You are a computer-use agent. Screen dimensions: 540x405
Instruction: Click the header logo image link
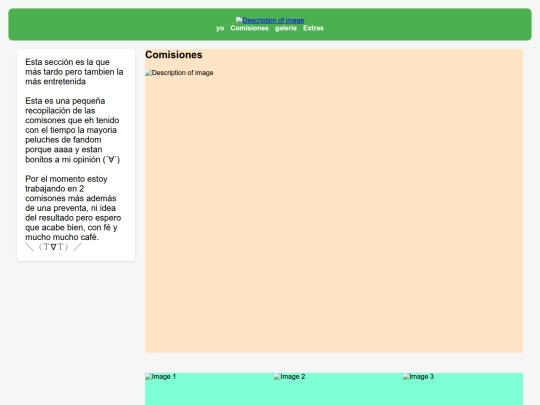pyautogui.click(x=270, y=20)
